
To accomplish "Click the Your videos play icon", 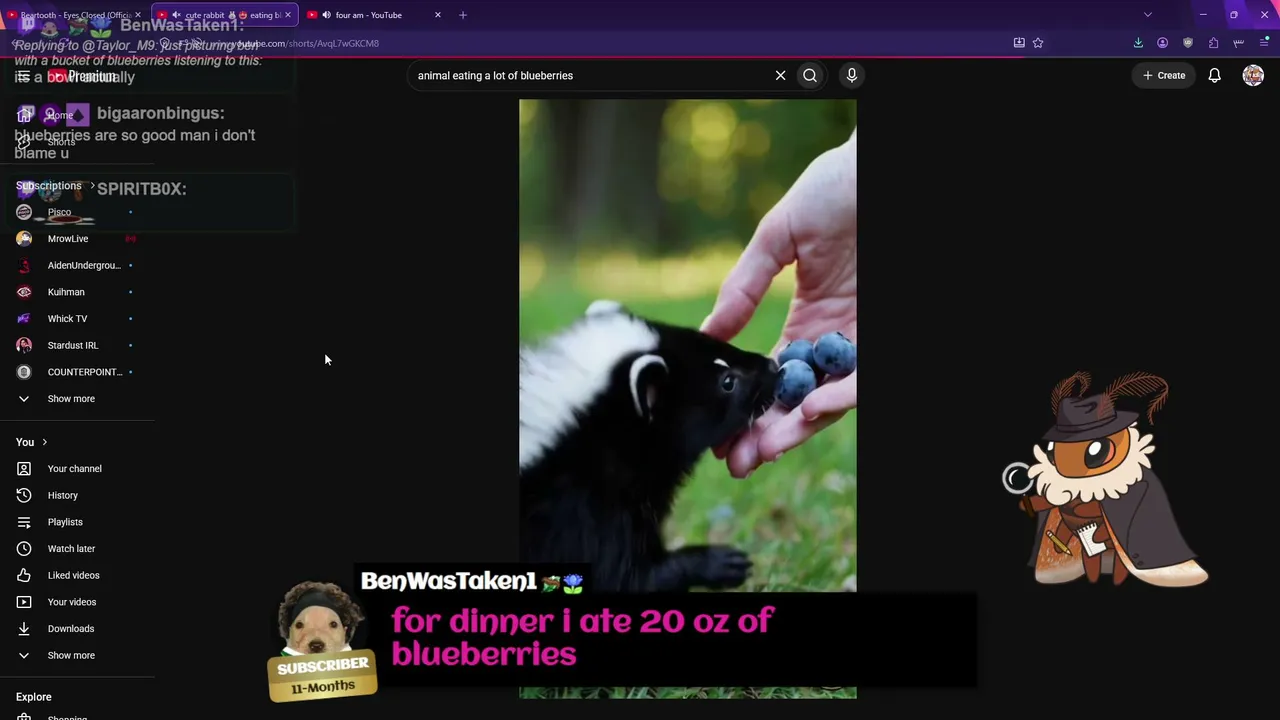I will point(24,602).
